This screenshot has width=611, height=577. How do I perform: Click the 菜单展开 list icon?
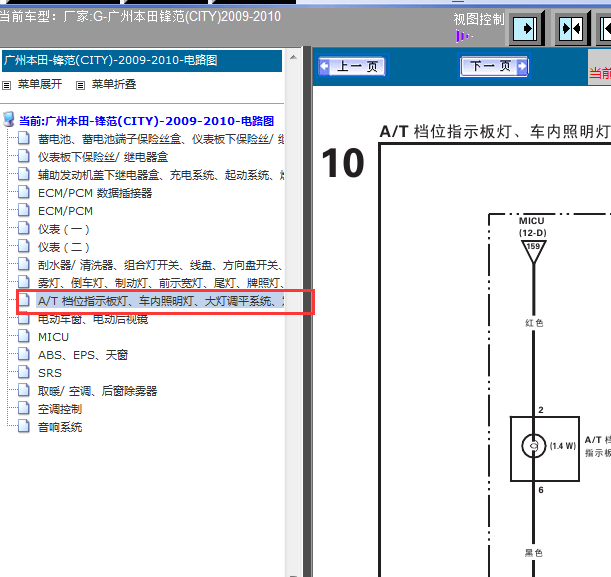pyautogui.click(x=7, y=85)
